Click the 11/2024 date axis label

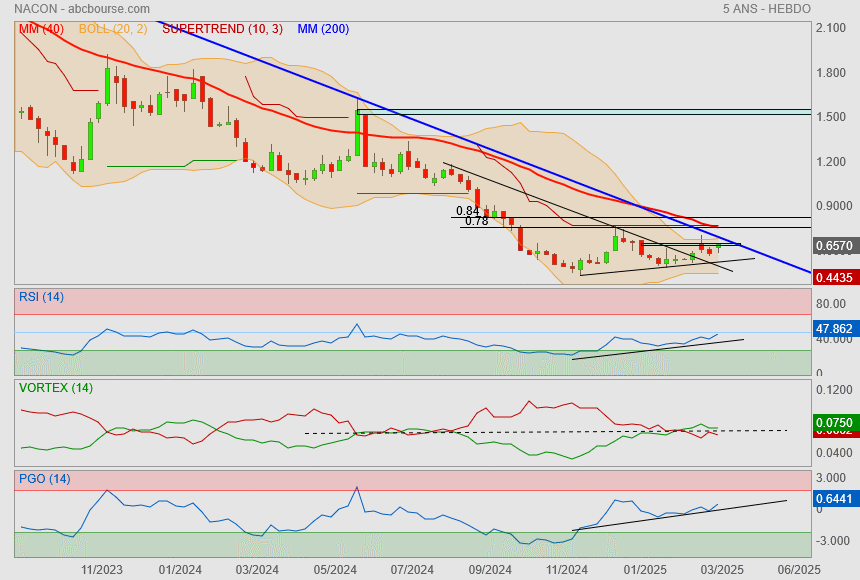pyautogui.click(x=567, y=570)
